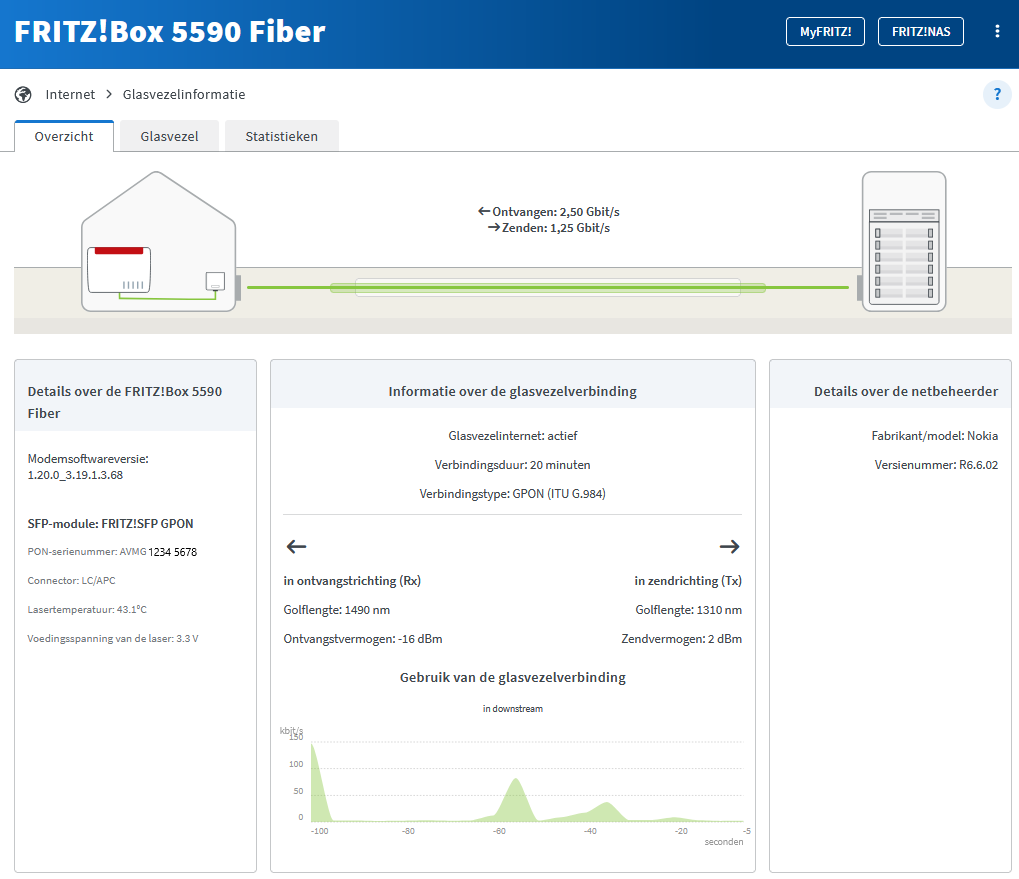
Task: Click the green fiber cable line
Action: coord(548,288)
